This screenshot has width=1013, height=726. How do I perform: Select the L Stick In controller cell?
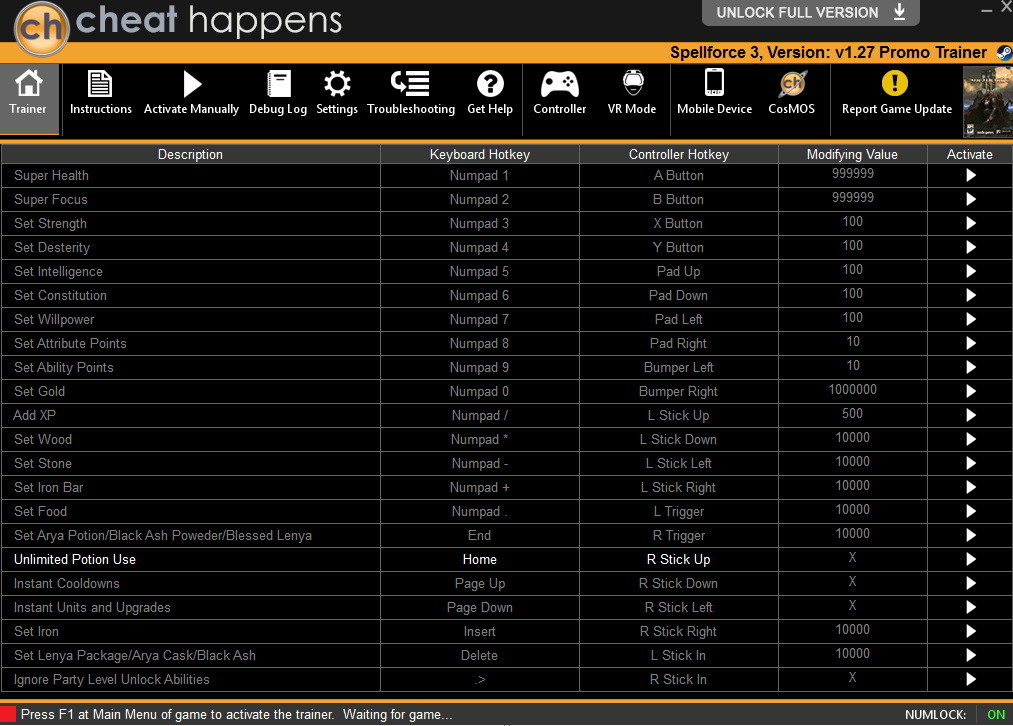click(678, 656)
